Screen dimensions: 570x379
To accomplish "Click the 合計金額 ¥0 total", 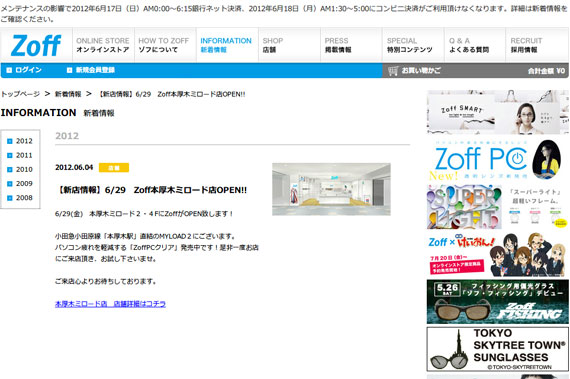I will pos(546,71).
